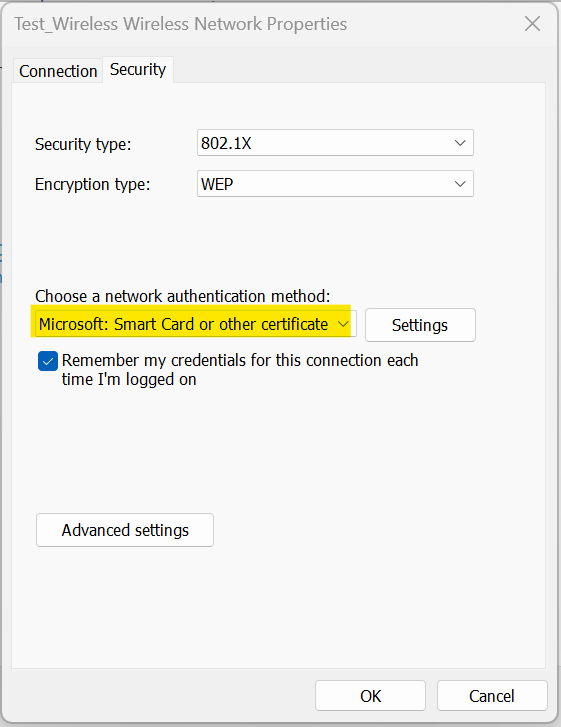Click the Smart Card or other certificate text
Image resolution: width=561 pixels, height=727 pixels.
(221, 324)
